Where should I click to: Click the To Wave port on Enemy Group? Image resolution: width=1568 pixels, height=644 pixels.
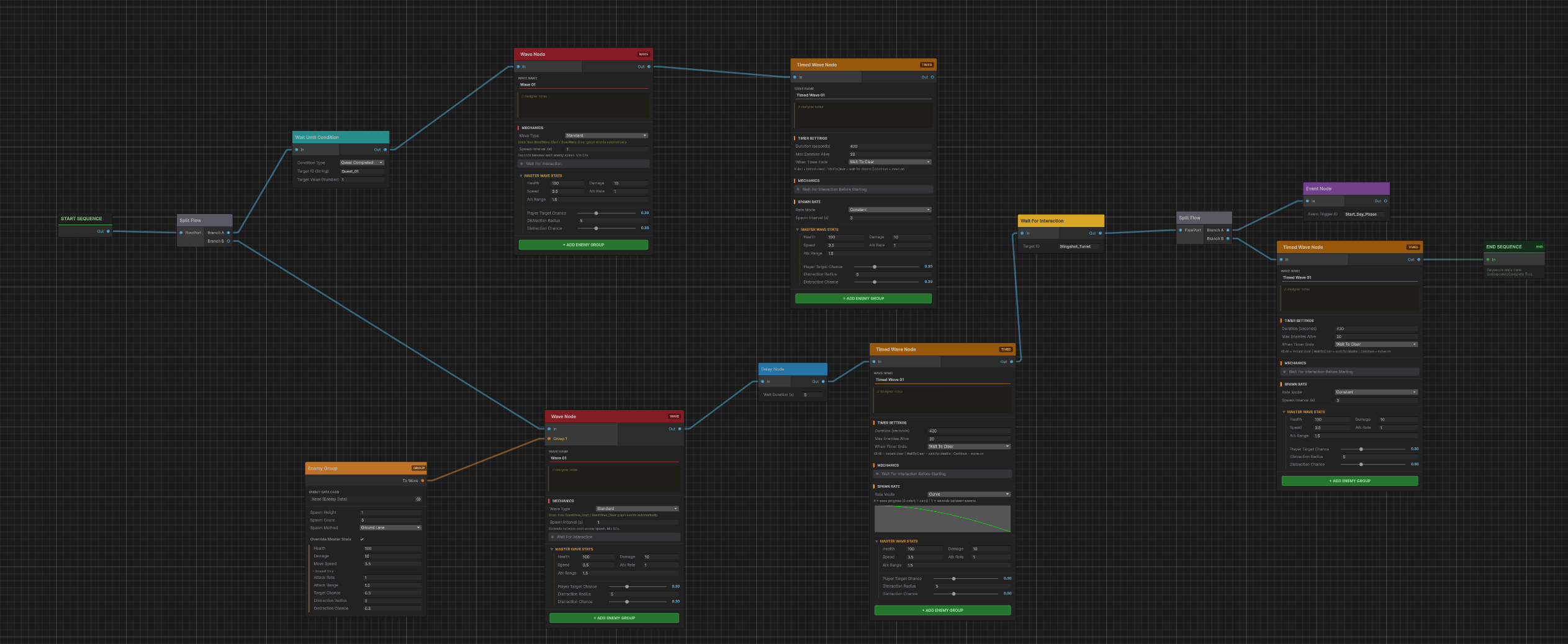pyautogui.click(x=423, y=480)
